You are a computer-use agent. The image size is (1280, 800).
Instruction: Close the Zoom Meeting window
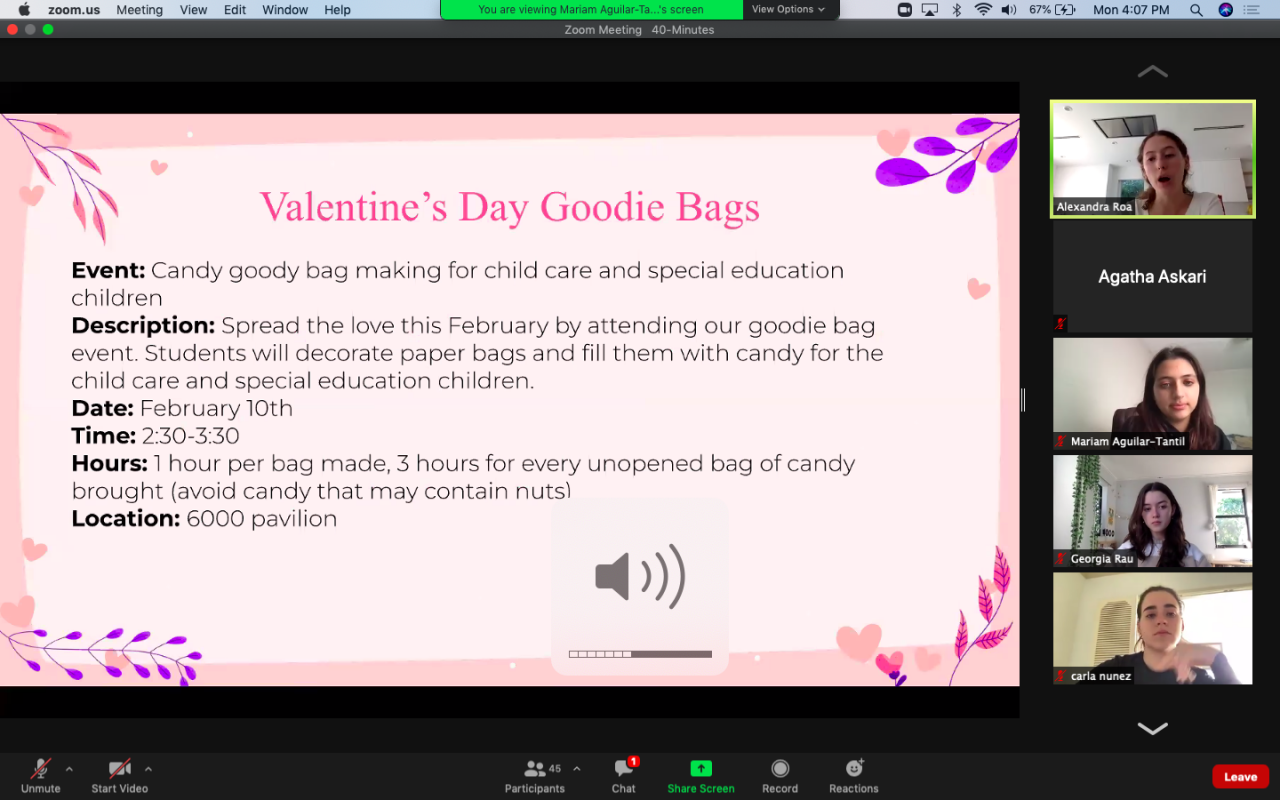(12, 29)
